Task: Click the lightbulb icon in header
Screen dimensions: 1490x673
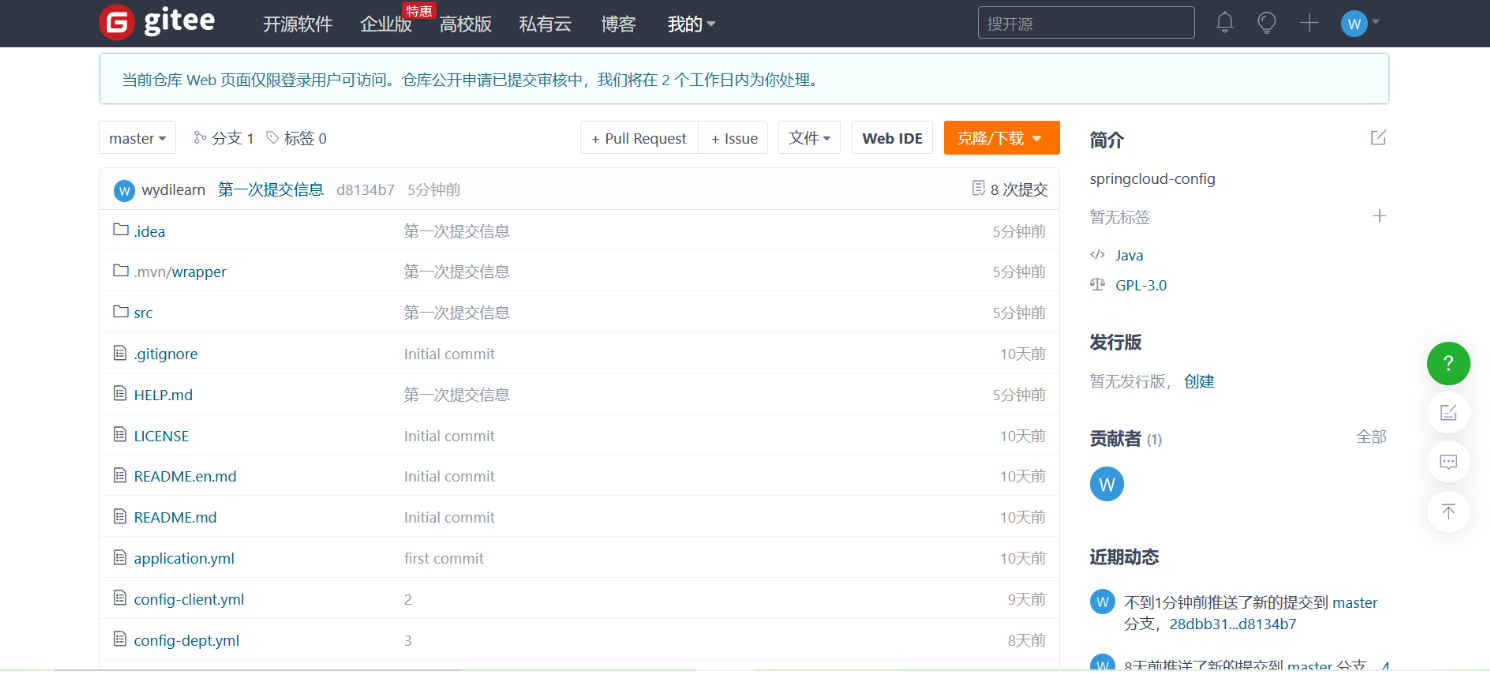Action: (x=1267, y=23)
